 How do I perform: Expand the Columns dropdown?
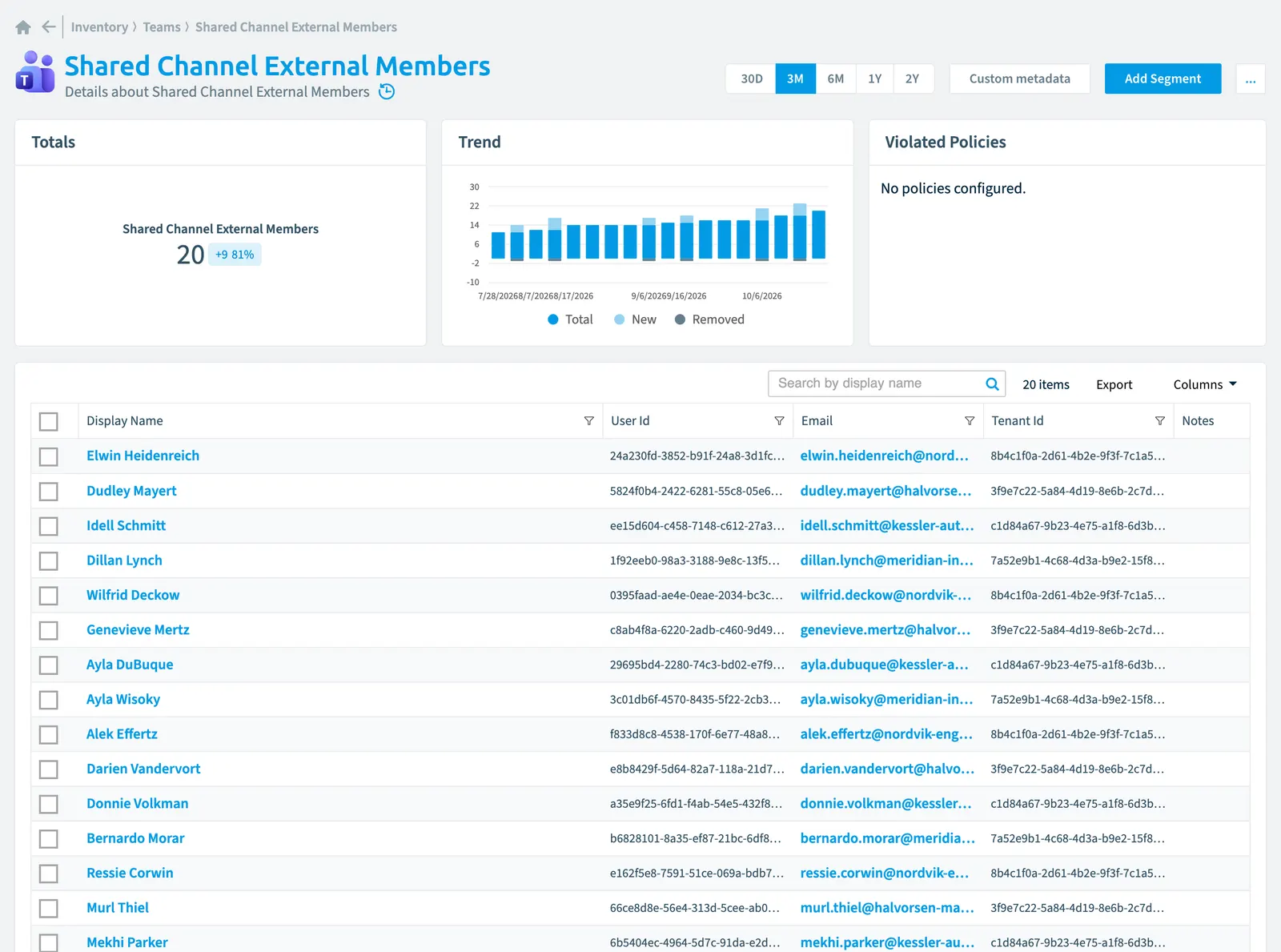(1205, 384)
